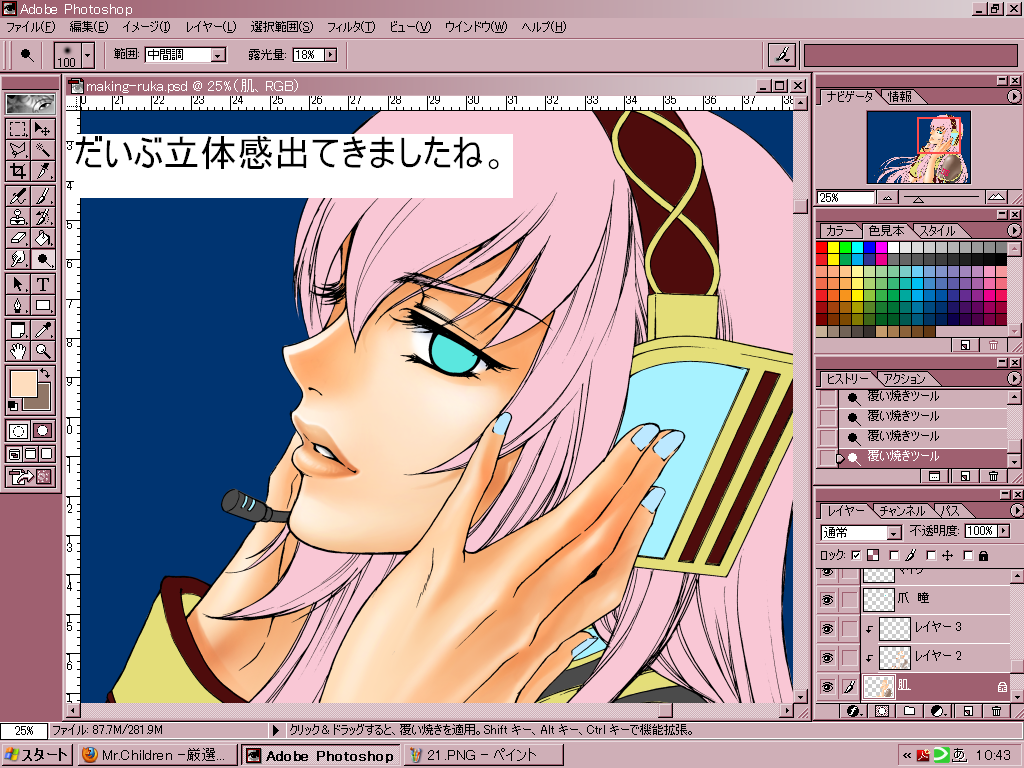Switch to 21.PNG ペイント taskbar window

pos(483,755)
